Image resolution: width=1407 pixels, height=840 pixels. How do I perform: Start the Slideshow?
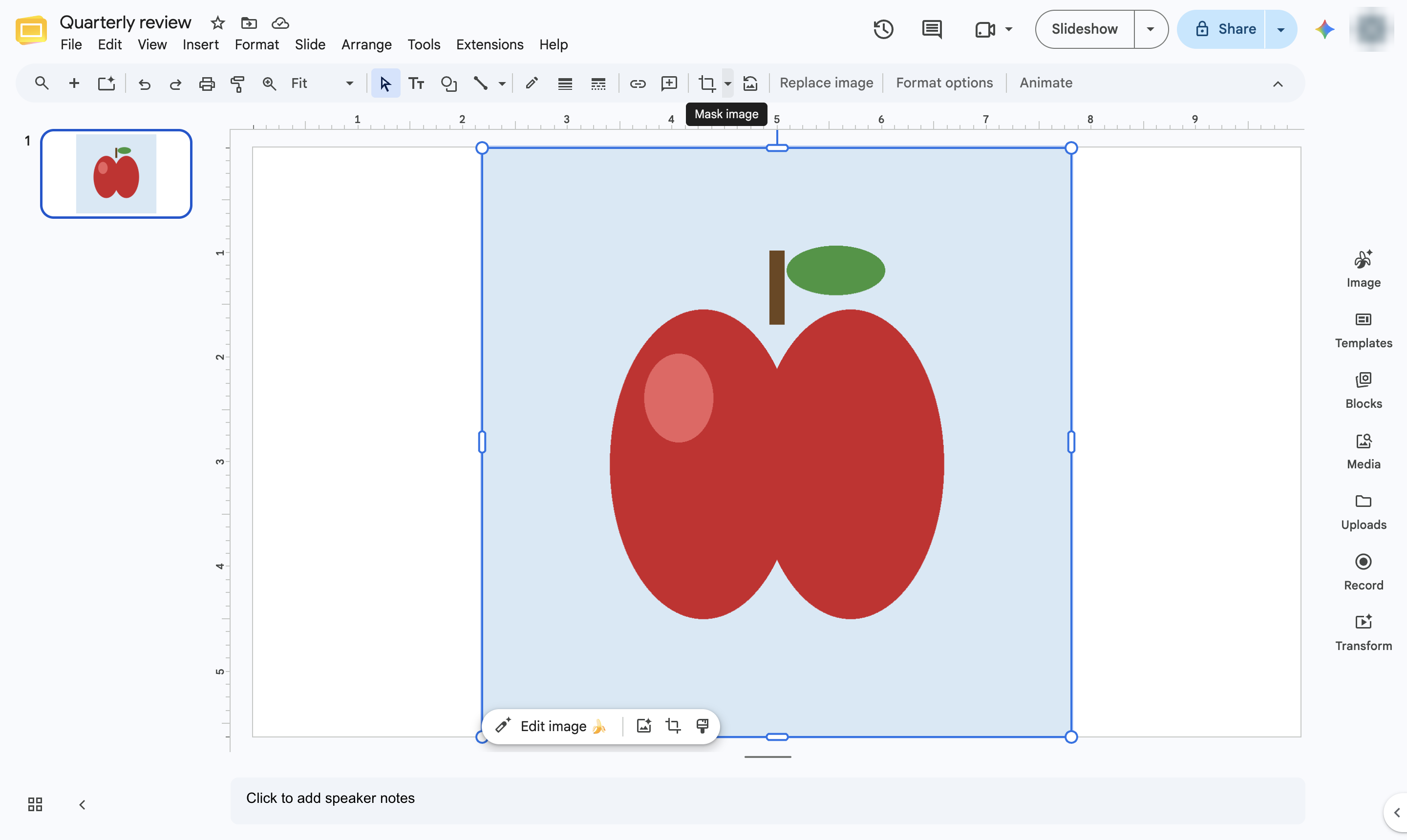[x=1084, y=29]
